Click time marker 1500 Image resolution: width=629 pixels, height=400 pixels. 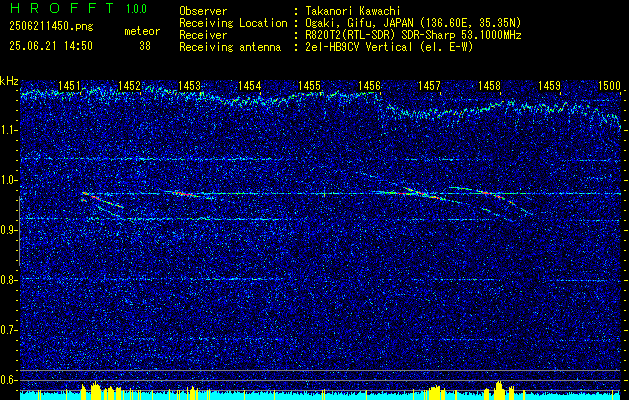(609, 86)
